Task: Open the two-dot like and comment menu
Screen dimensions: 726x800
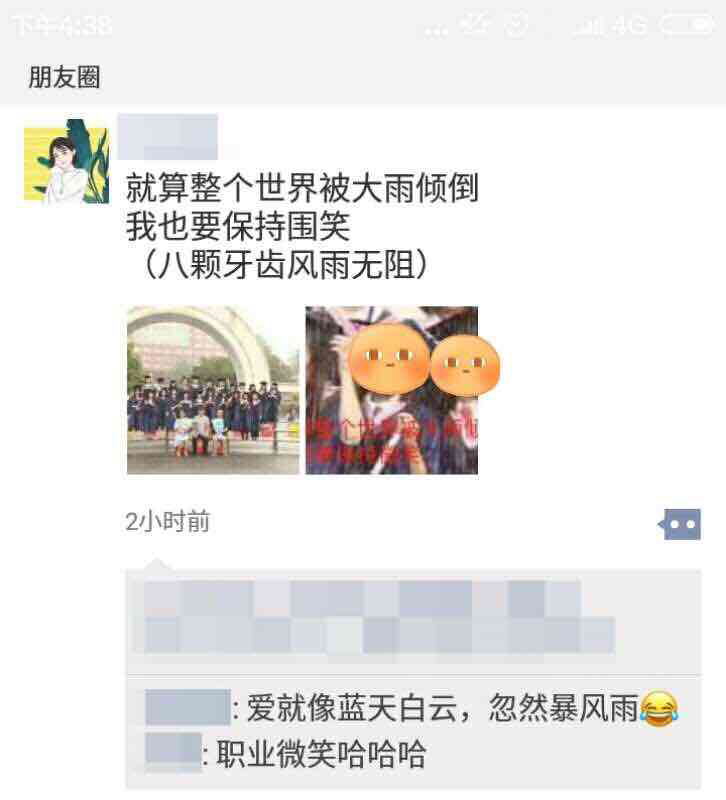Action: click(680, 524)
